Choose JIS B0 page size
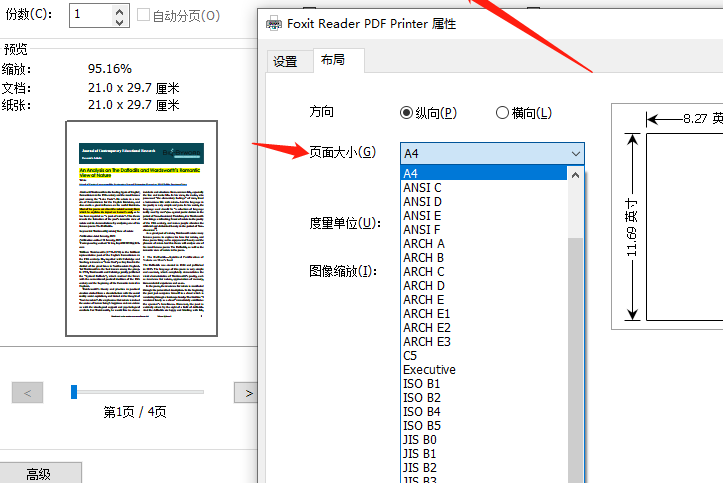The width and height of the screenshot is (723, 483). coord(484,440)
